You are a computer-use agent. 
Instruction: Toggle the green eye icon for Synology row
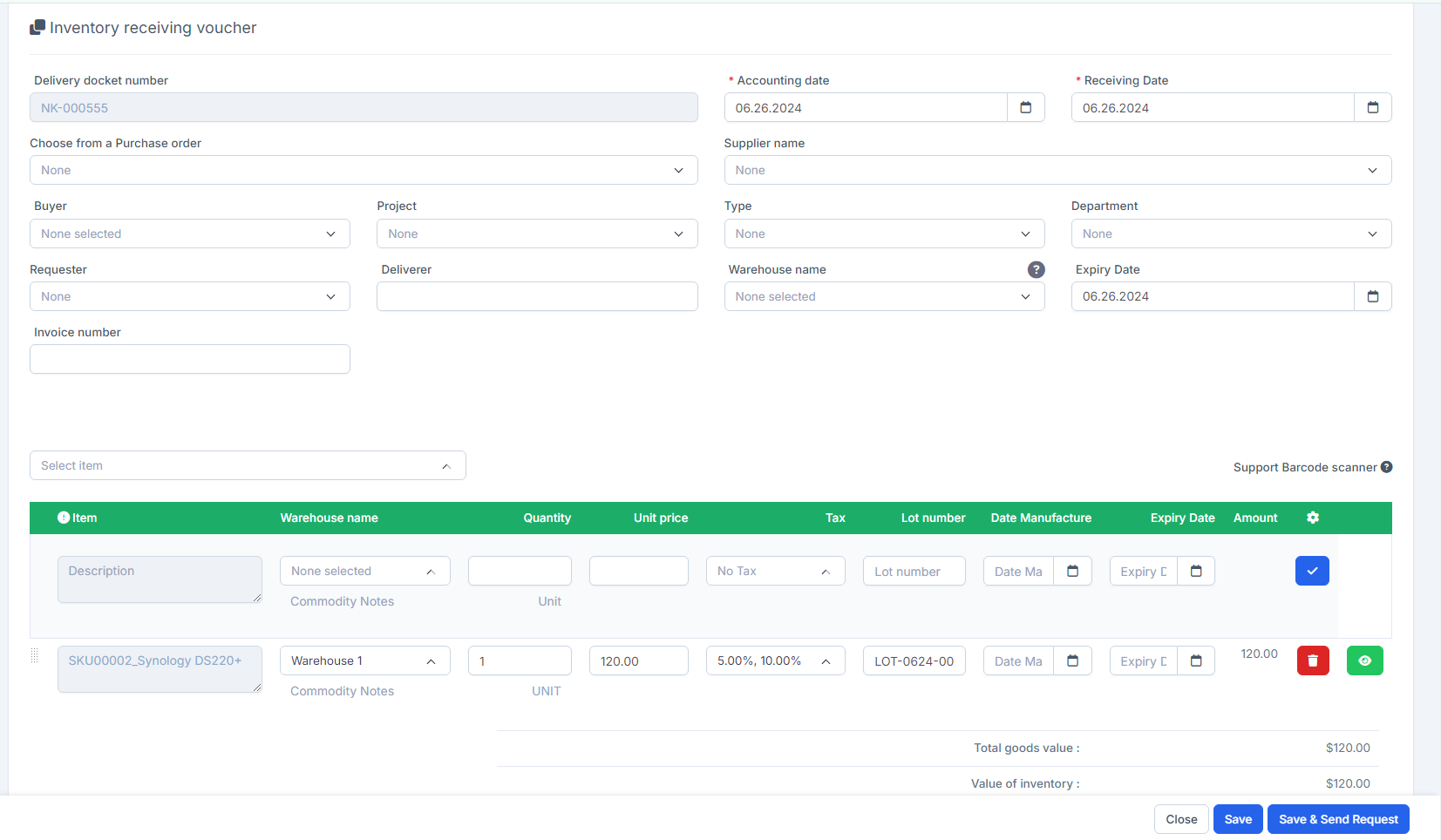point(1364,660)
